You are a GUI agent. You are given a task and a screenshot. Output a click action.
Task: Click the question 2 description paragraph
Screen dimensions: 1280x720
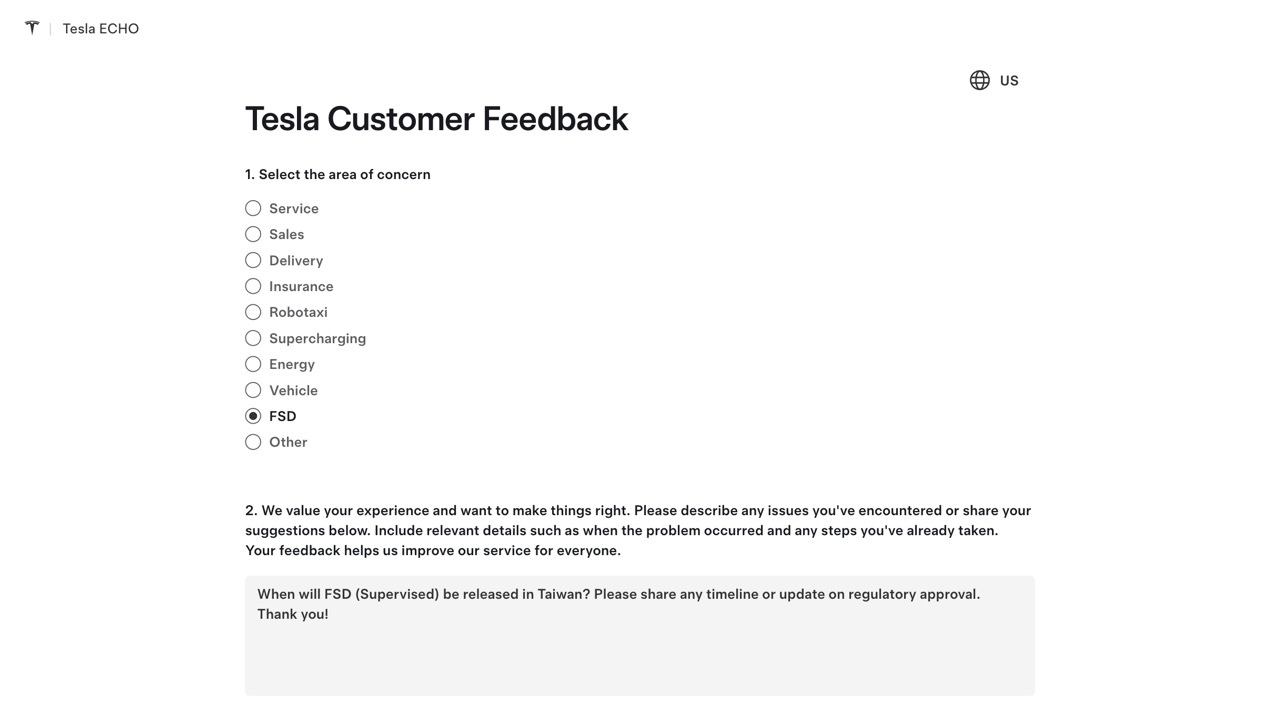click(x=638, y=530)
